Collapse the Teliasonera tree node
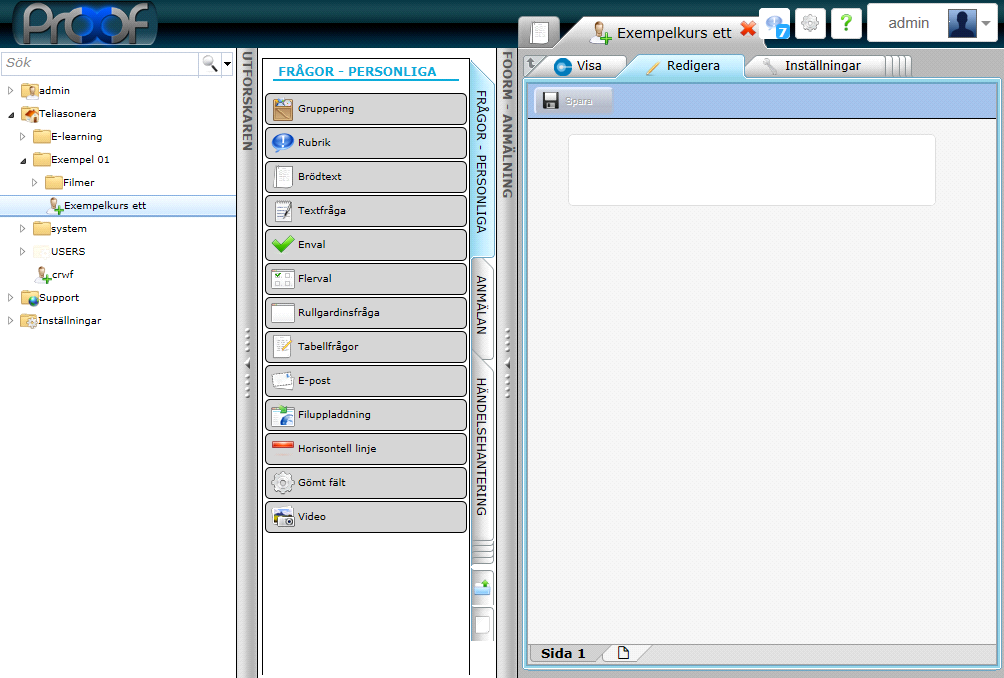The height and width of the screenshot is (678, 1004). (x=11, y=114)
